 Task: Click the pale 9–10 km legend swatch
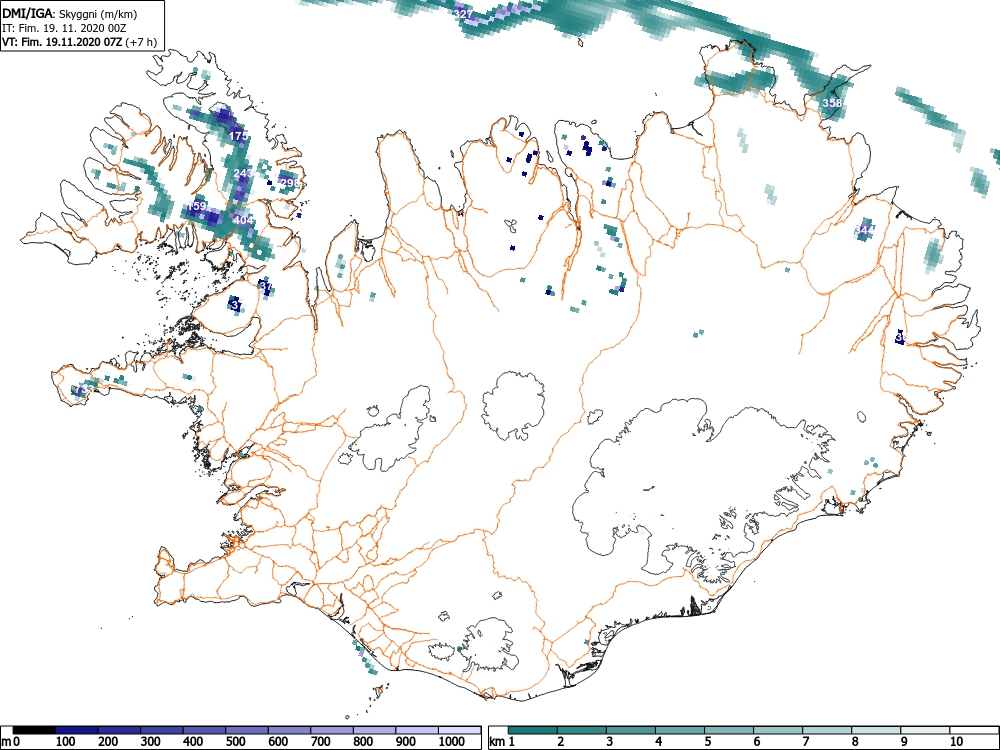point(925,730)
